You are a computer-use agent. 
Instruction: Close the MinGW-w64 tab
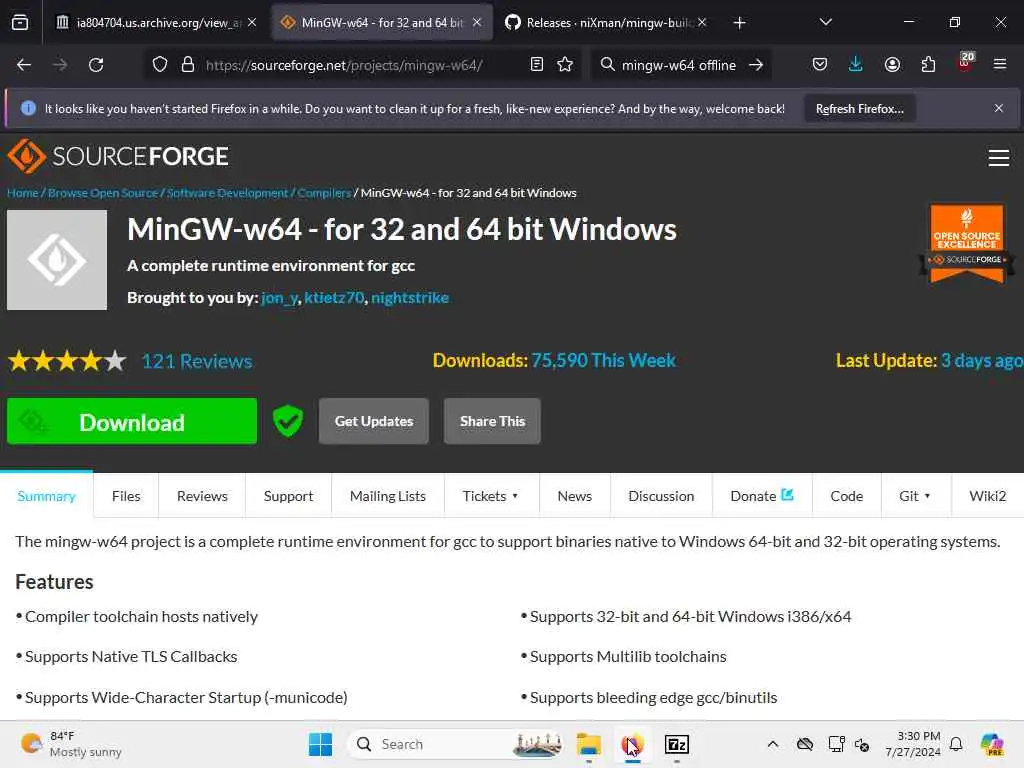477,22
